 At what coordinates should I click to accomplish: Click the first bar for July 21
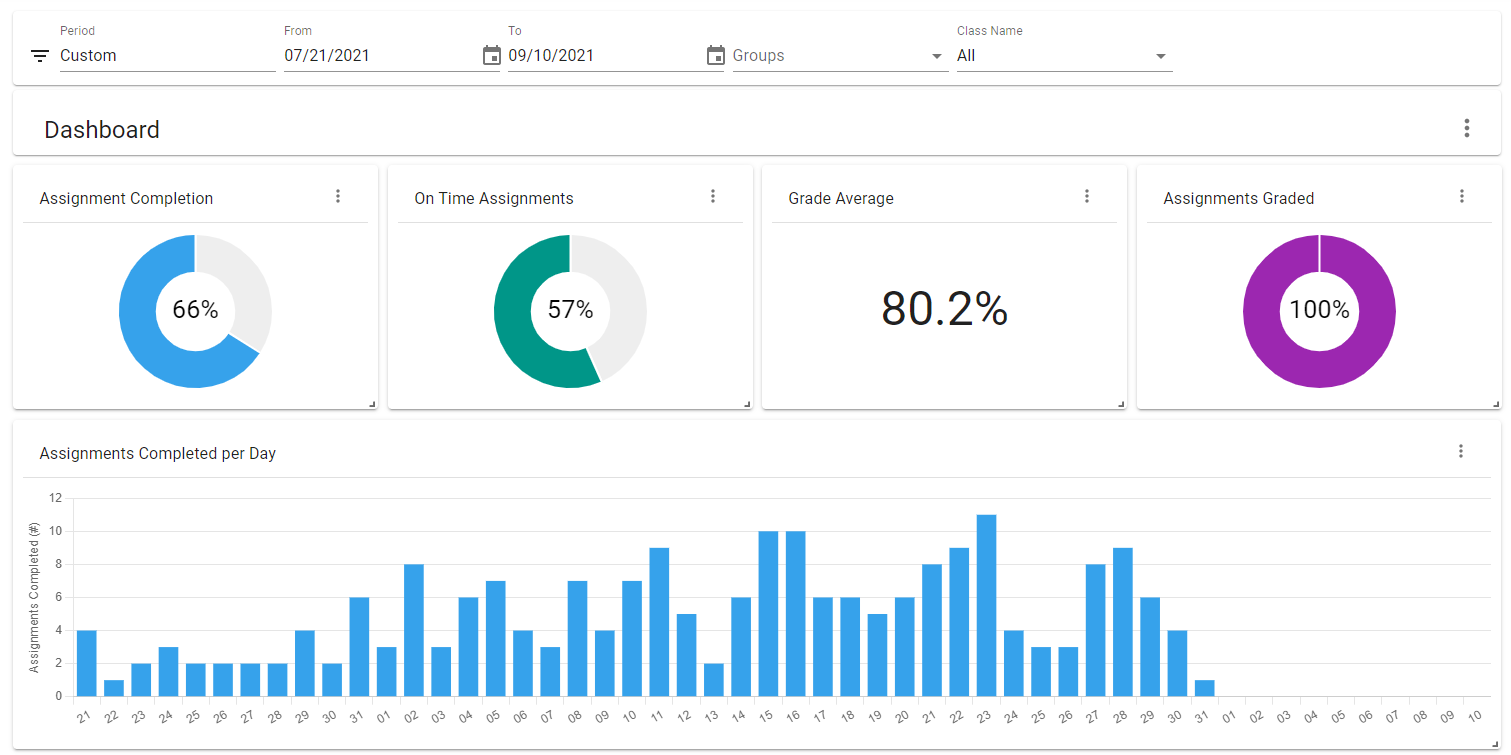point(87,663)
